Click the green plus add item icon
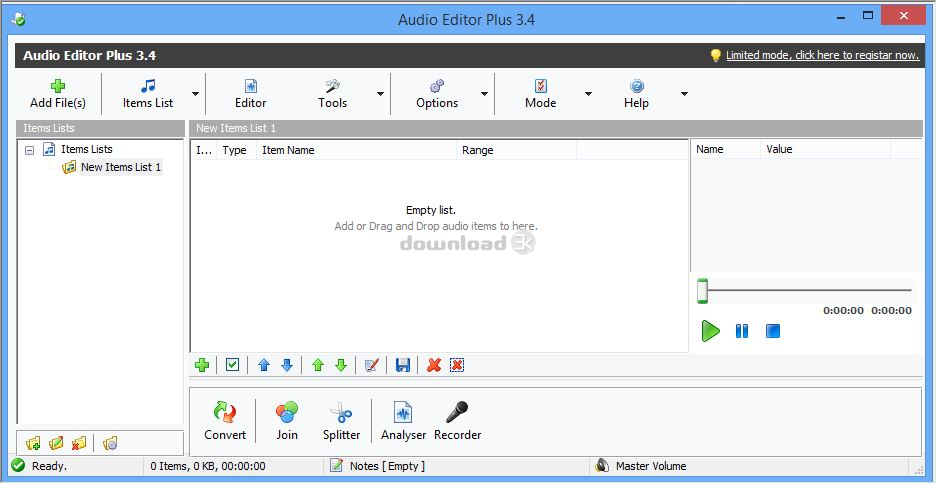The height and width of the screenshot is (484, 937). tap(202, 365)
